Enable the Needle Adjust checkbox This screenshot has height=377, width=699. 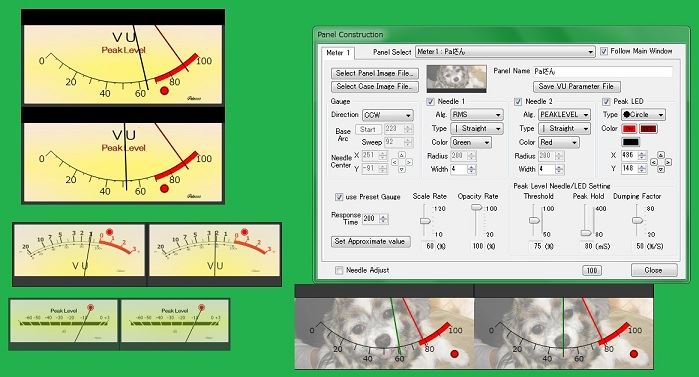pyautogui.click(x=339, y=270)
